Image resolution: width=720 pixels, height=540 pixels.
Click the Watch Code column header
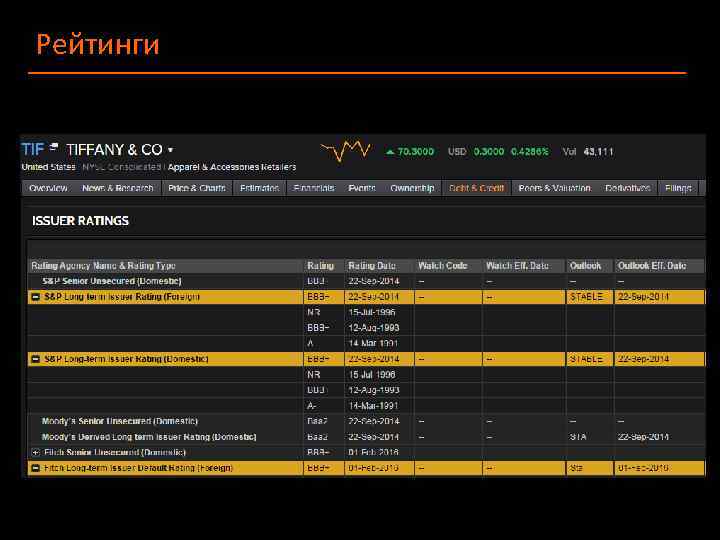pyautogui.click(x=442, y=266)
